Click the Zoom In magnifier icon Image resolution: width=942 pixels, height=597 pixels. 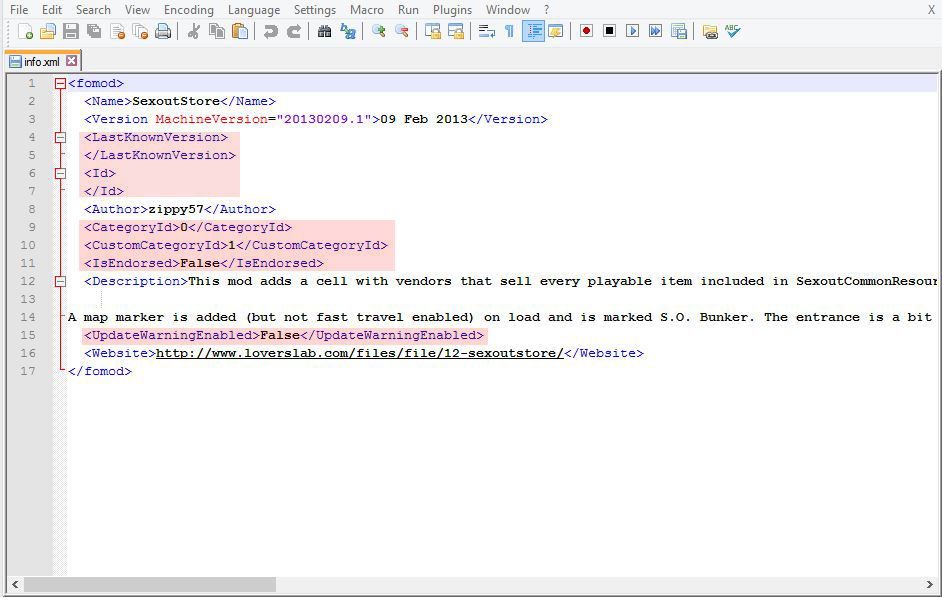(378, 31)
